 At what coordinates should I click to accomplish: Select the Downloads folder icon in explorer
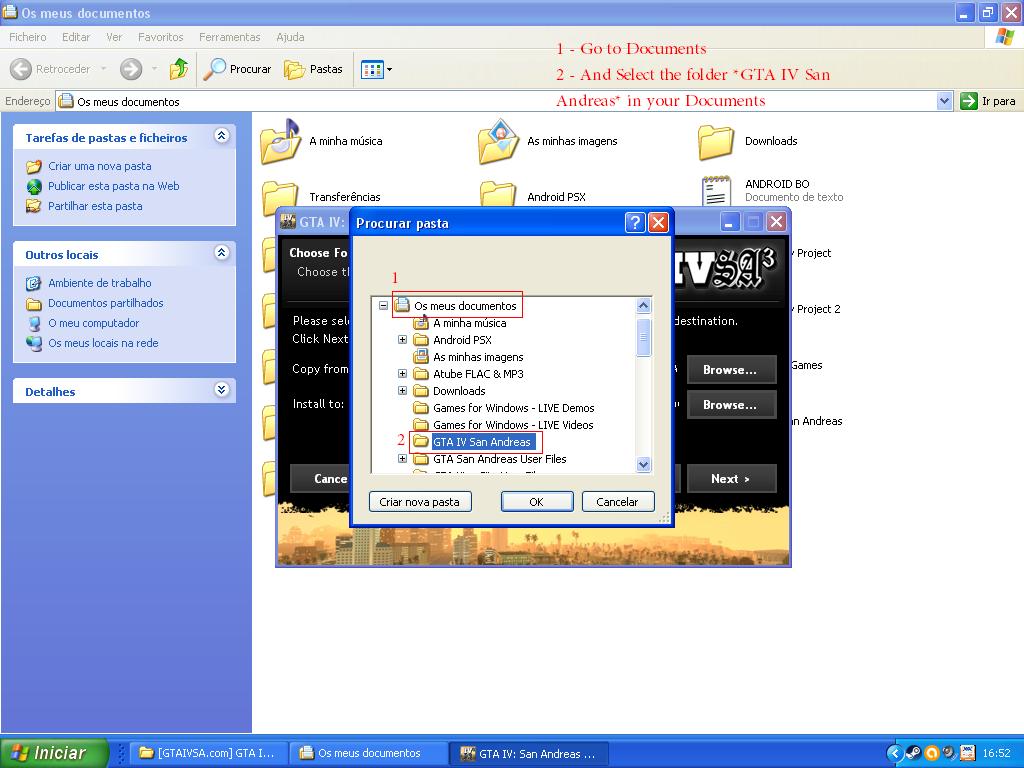716,142
